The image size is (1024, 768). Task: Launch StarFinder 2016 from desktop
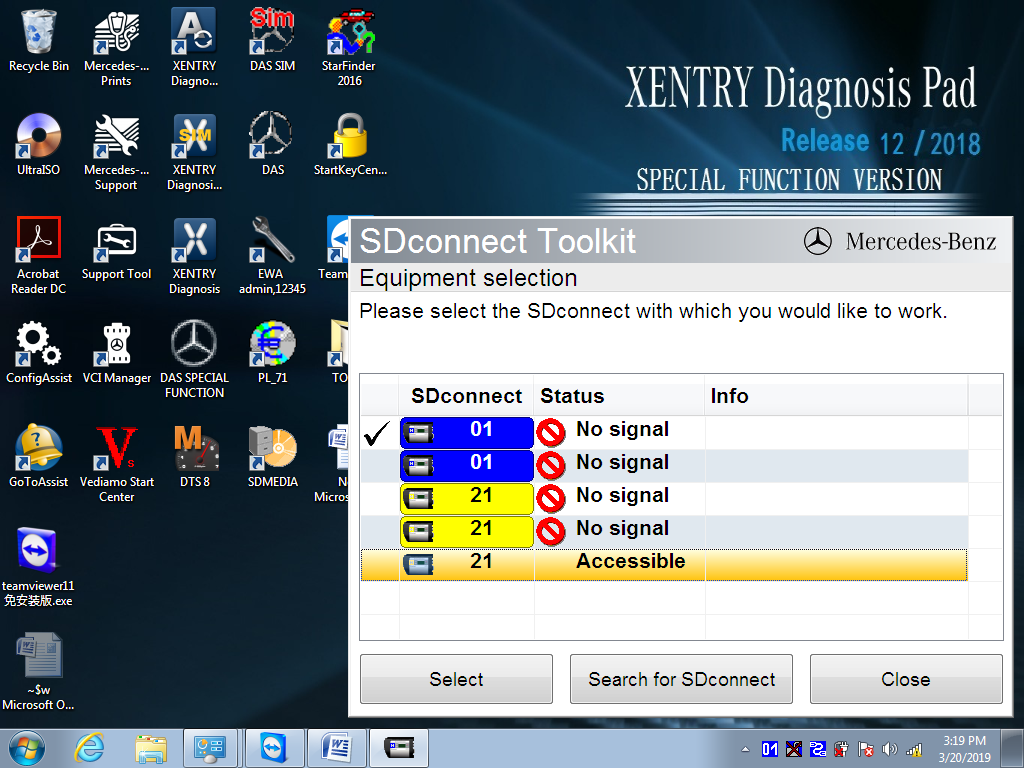349,47
